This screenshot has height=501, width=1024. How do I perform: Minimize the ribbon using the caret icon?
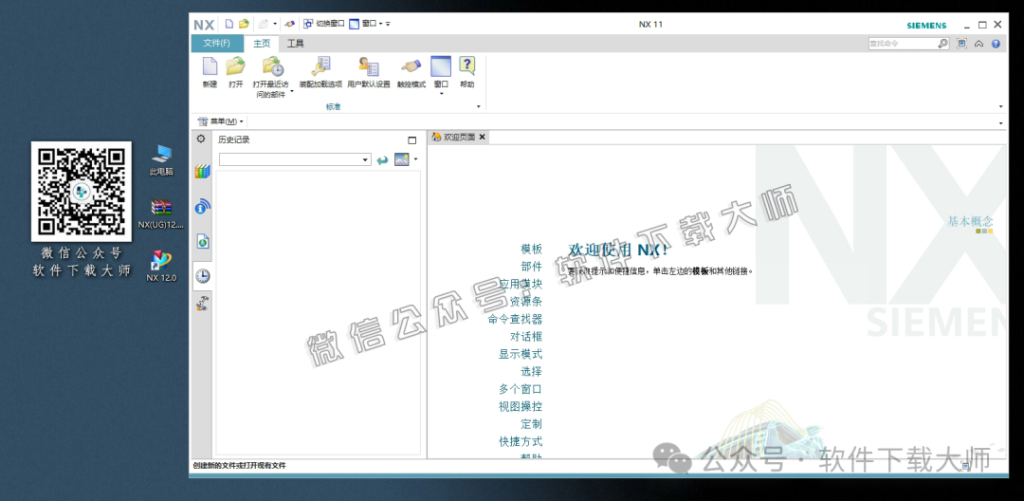click(978, 44)
